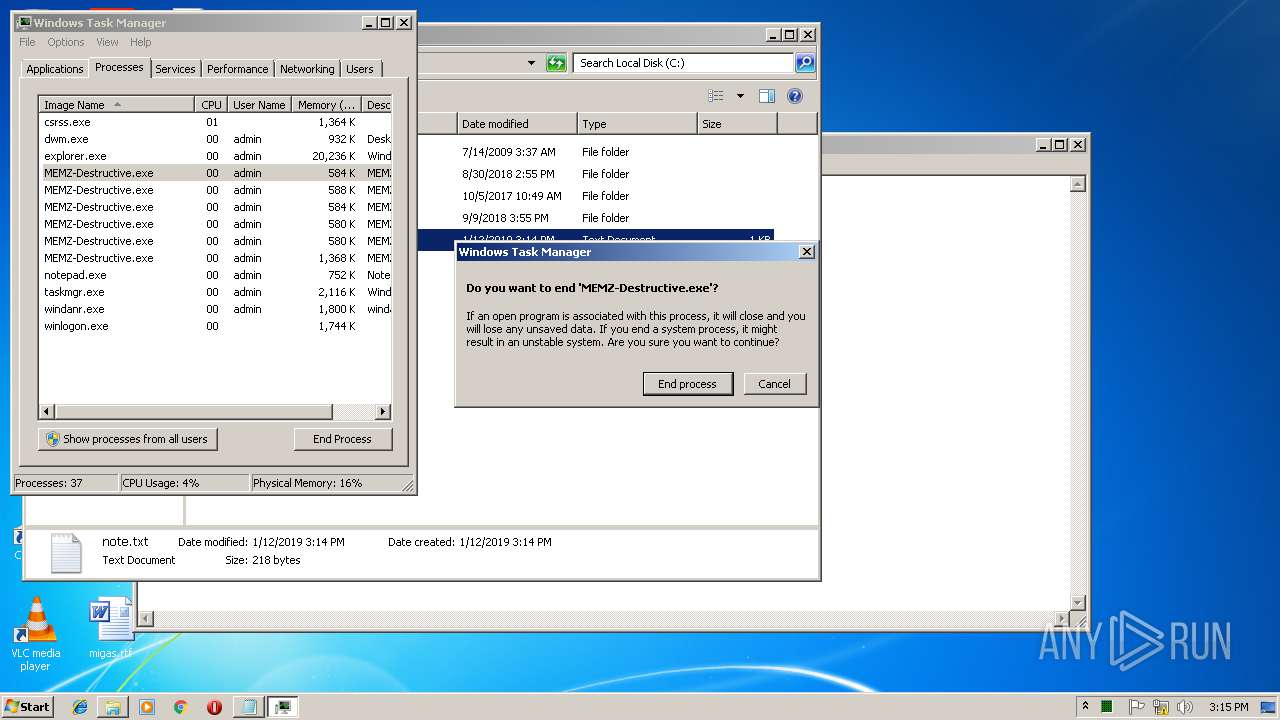
Task: Click Show processes from all users button
Action: [128, 439]
